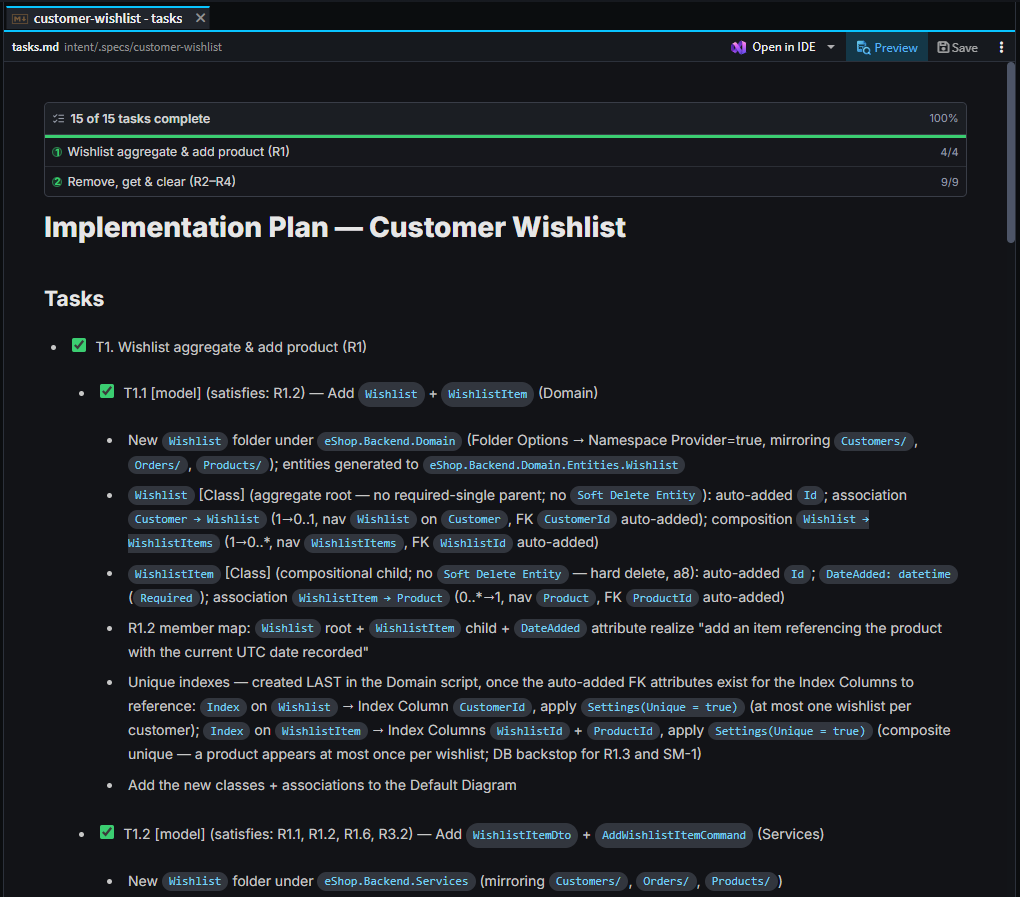This screenshot has height=897, width=1020.
Task: Close the customer-wishlist tasks tab
Action: (200, 18)
